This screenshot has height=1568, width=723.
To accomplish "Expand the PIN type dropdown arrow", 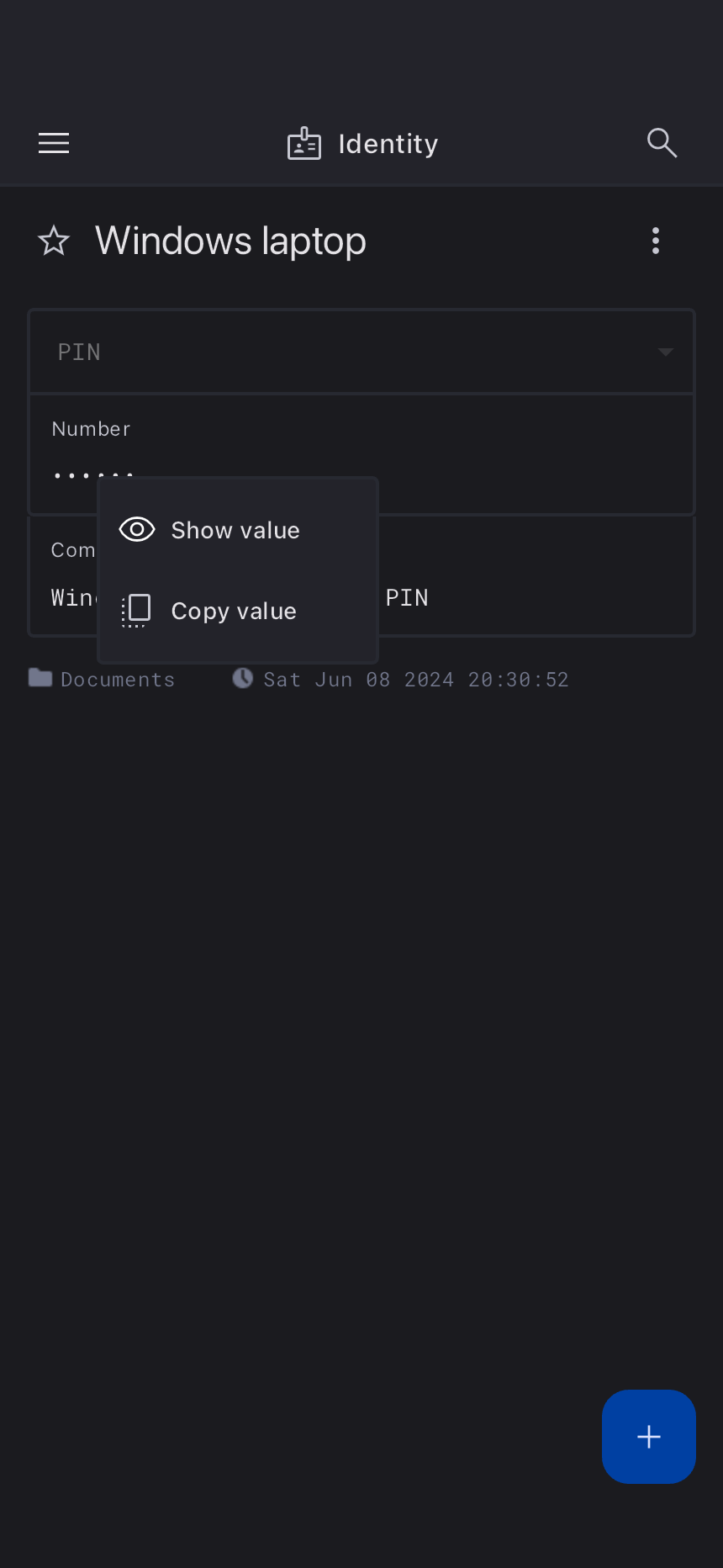I will [x=665, y=352].
